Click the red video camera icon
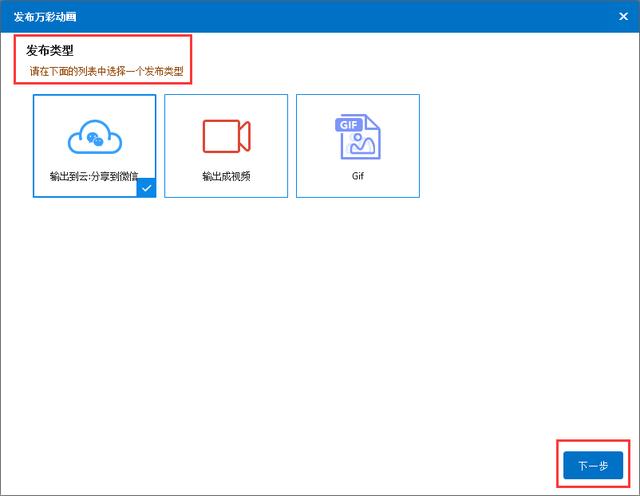 226,136
